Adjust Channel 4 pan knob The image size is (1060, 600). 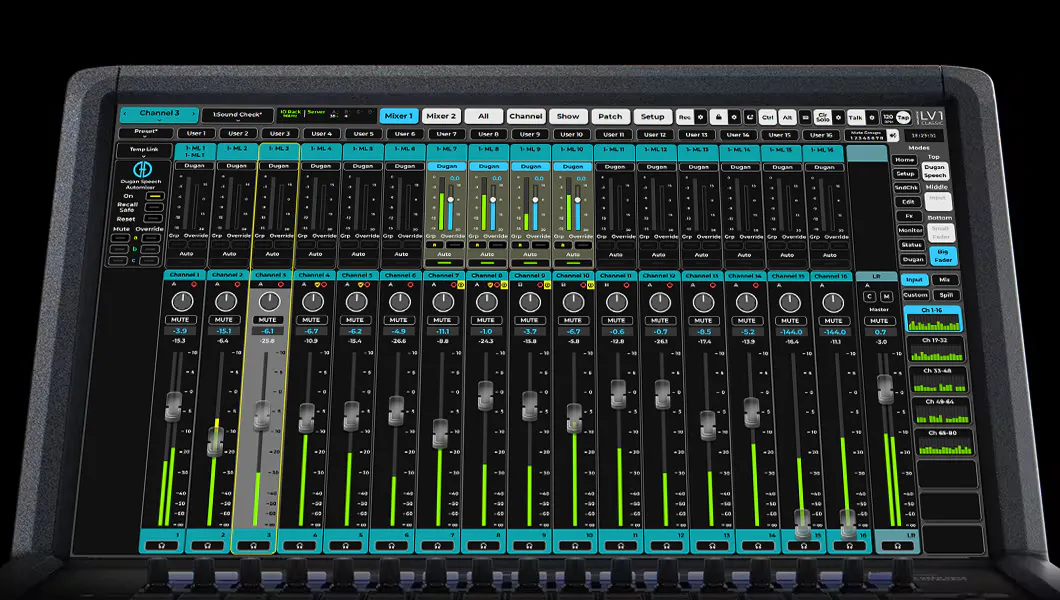coord(312,301)
